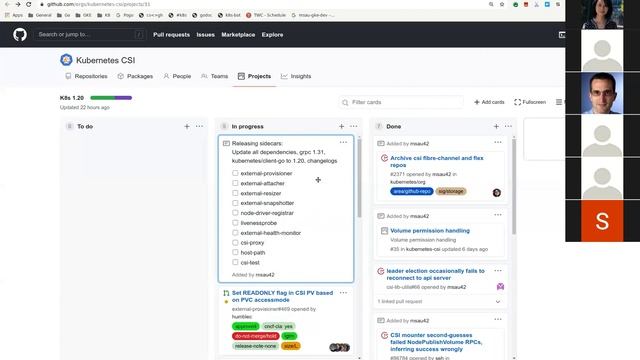Click the approved label

pos(245,326)
